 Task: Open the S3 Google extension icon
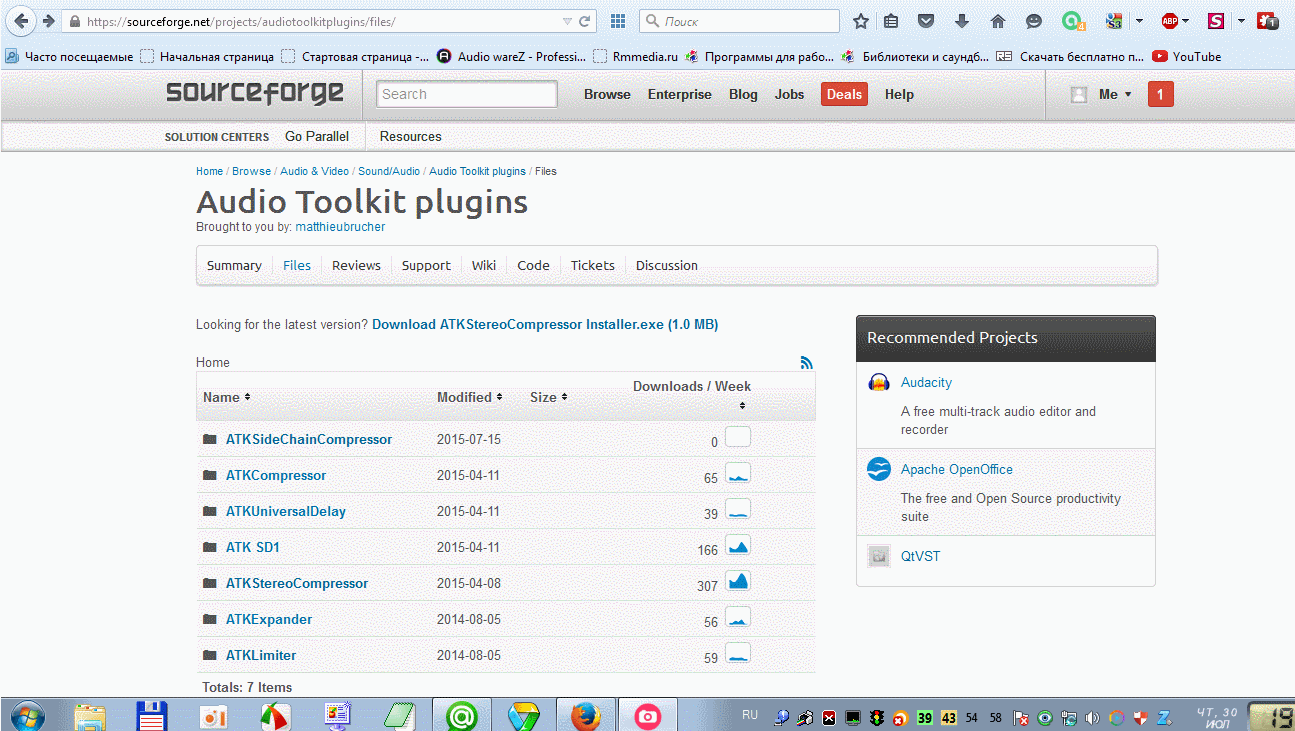[x=1115, y=21]
